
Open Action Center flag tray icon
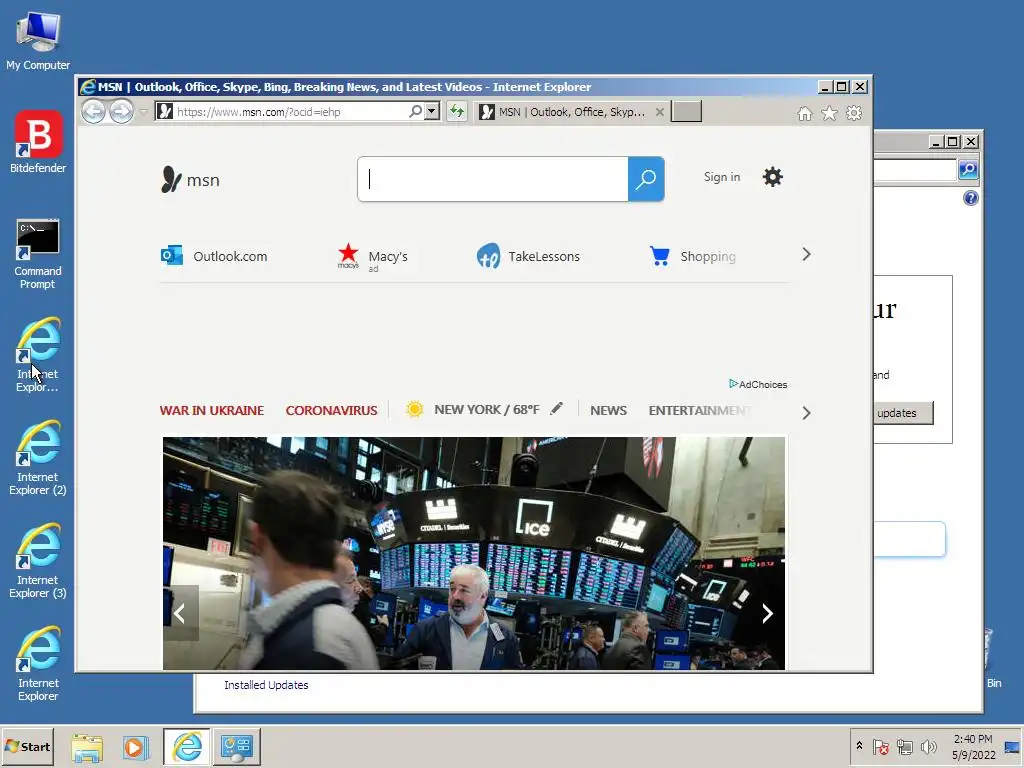(x=880, y=746)
